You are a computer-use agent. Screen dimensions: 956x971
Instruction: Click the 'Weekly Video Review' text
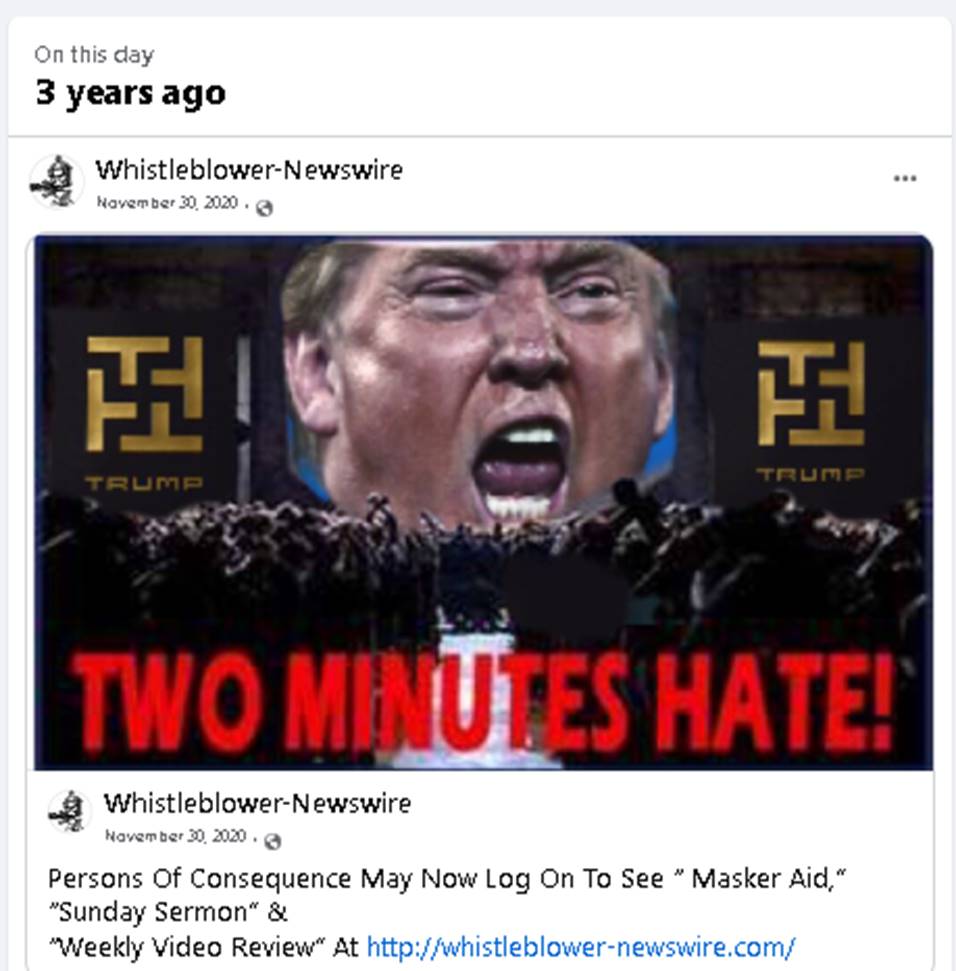[187, 947]
